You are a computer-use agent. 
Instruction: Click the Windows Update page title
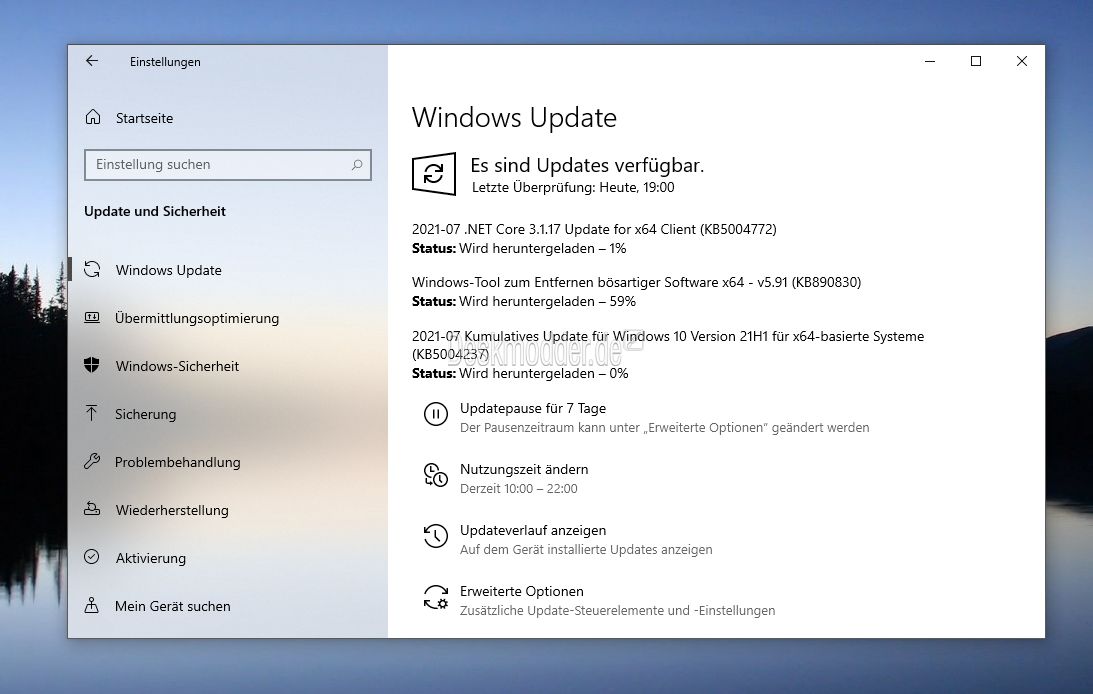click(514, 118)
